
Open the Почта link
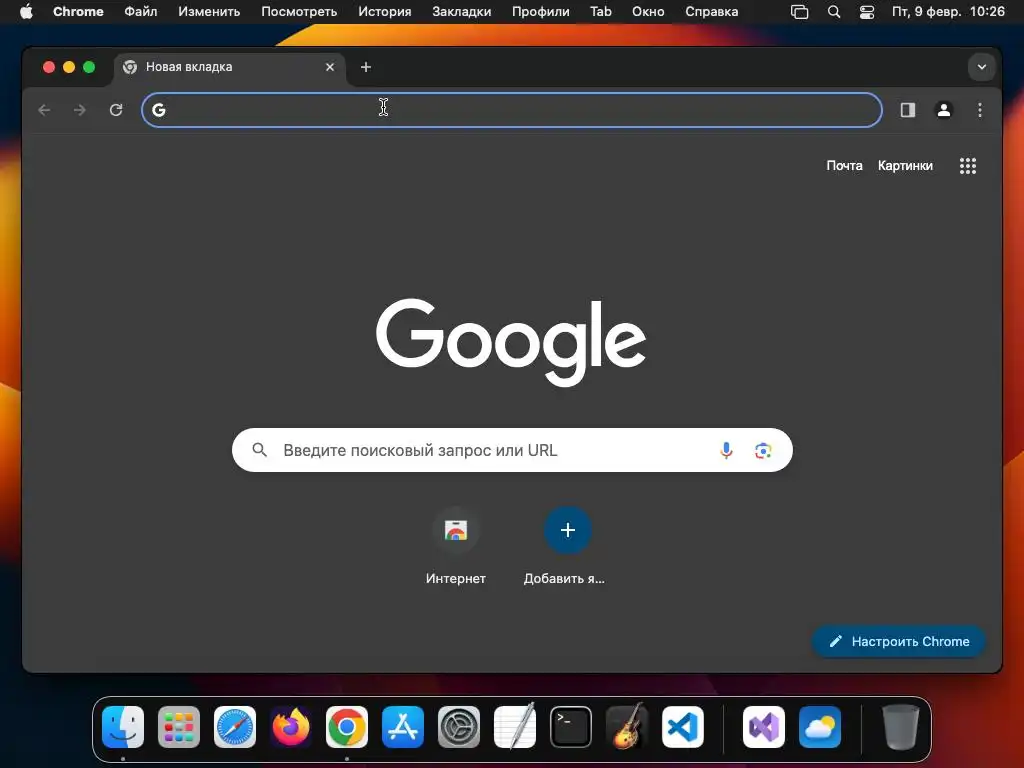pos(844,166)
